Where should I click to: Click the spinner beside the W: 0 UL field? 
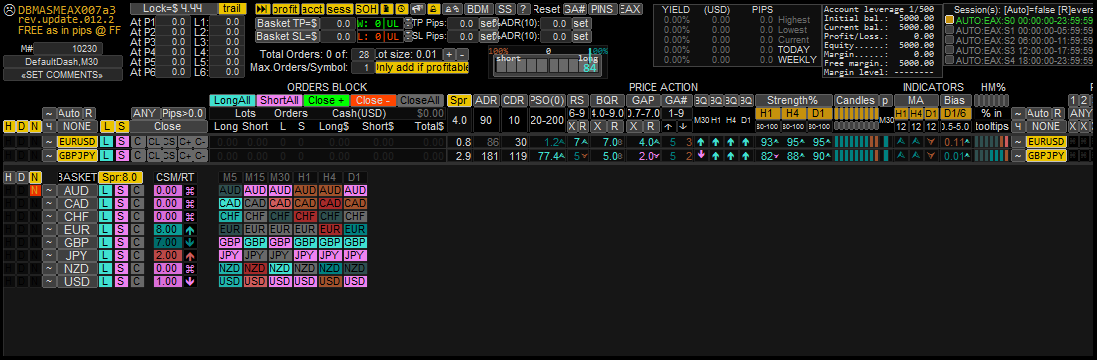point(408,22)
